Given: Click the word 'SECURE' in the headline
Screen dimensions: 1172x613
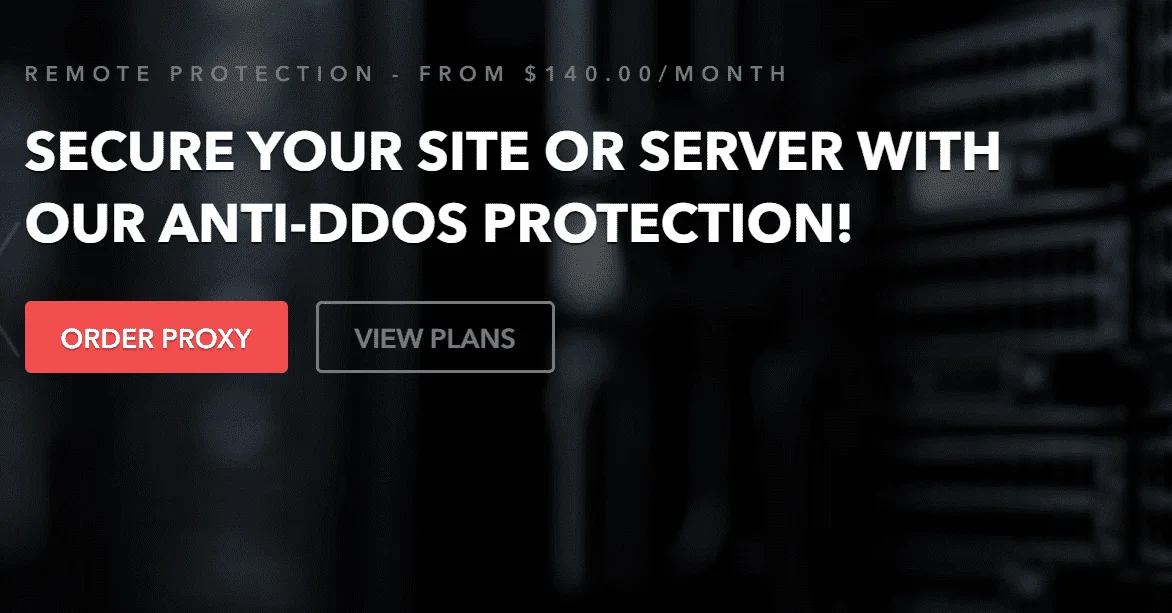Looking at the screenshot, I should (x=130, y=152).
